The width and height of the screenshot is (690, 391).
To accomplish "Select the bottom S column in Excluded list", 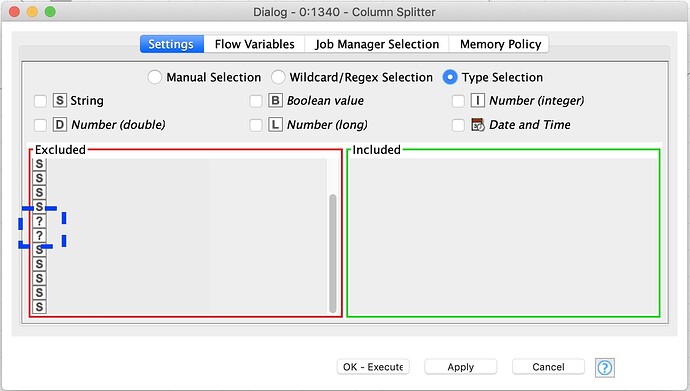I will point(39,307).
